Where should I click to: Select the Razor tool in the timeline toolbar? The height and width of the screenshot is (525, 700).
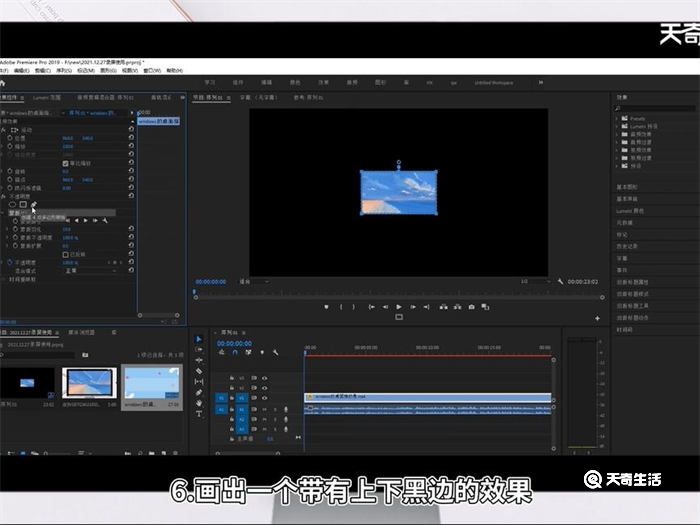[199, 371]
